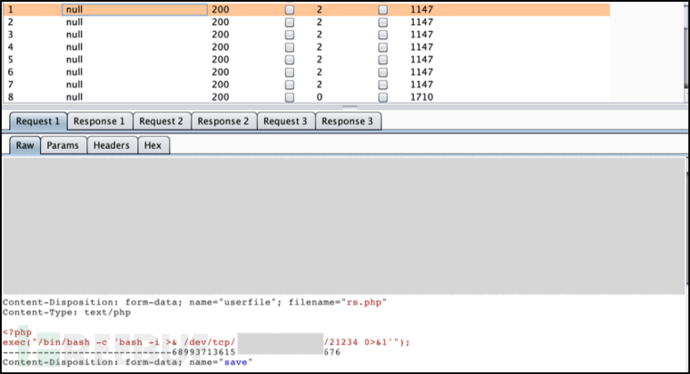Switch to the Response 1 tab
Screen dimensions: 690x374
click(99, 121)
